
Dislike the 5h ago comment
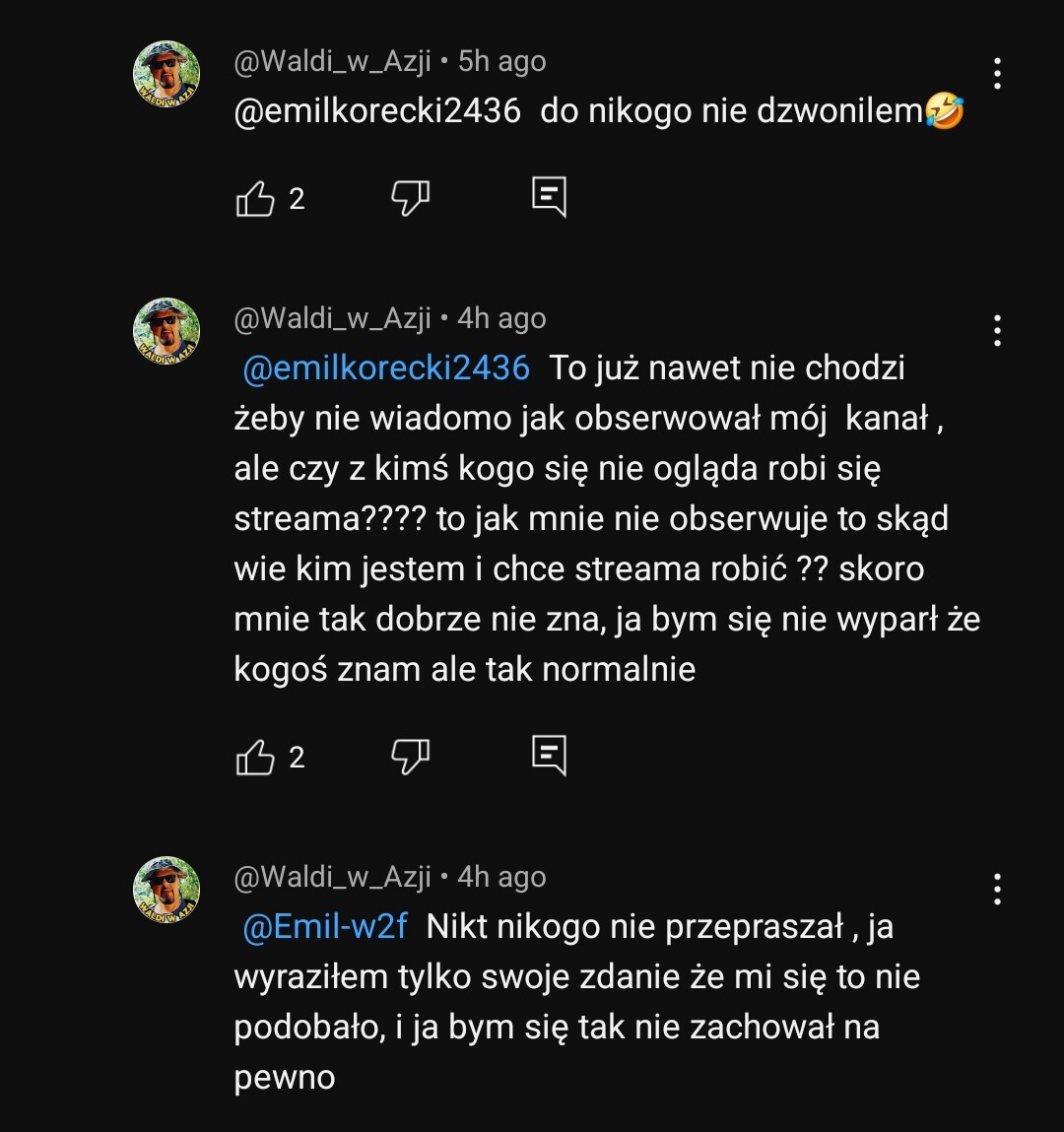point(410,199)
